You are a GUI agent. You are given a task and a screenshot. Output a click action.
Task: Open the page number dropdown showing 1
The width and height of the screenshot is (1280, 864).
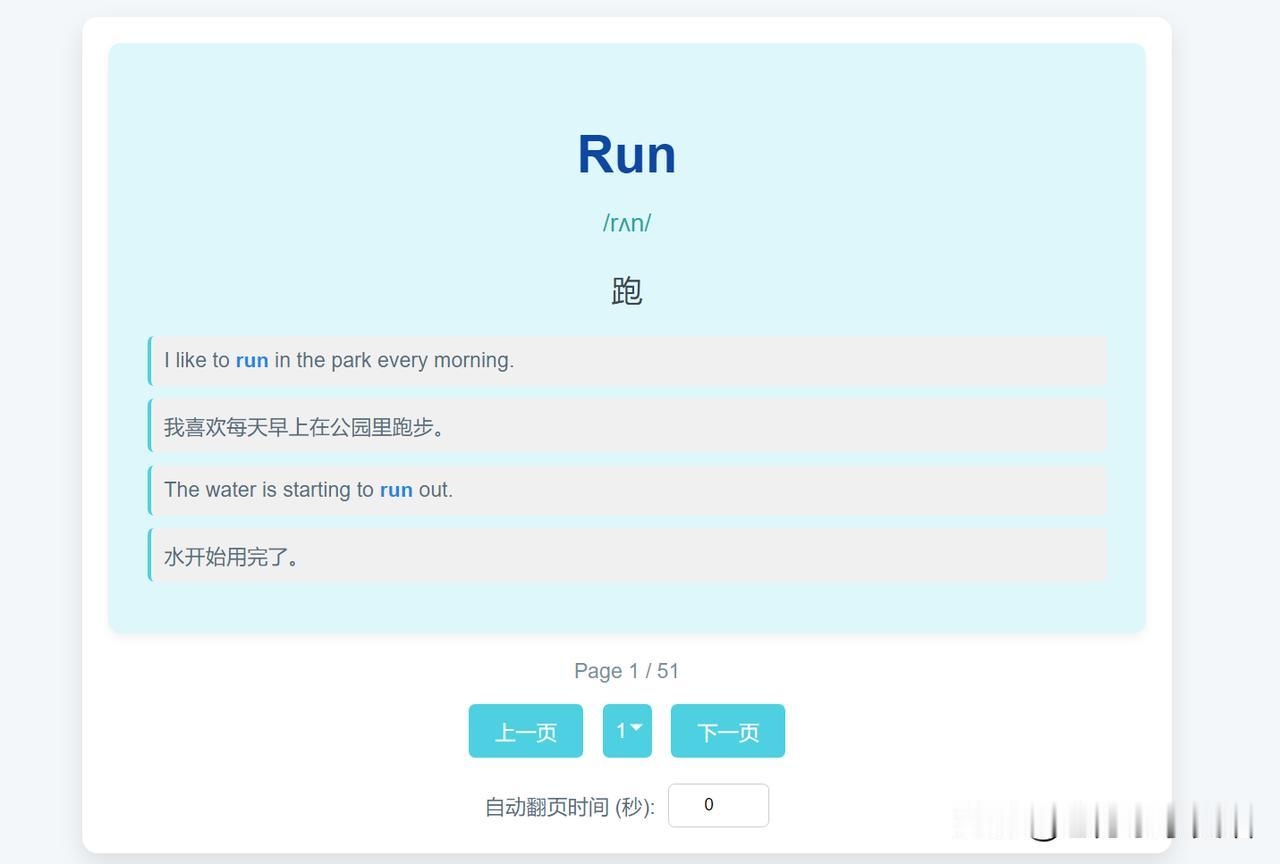tap(627, 731)
